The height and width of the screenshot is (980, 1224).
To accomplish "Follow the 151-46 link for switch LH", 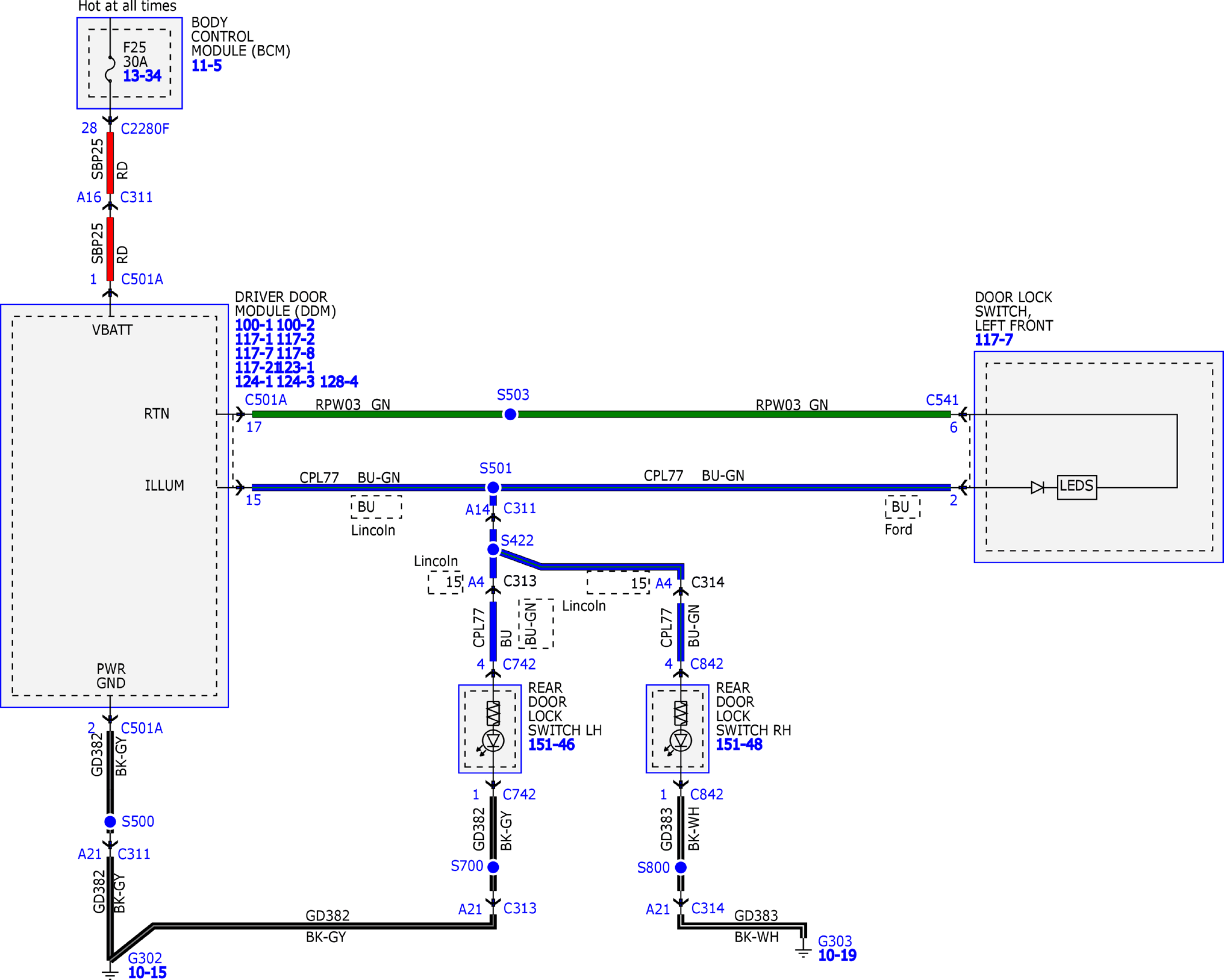I will pyautogui.click(x=551, y=745).
